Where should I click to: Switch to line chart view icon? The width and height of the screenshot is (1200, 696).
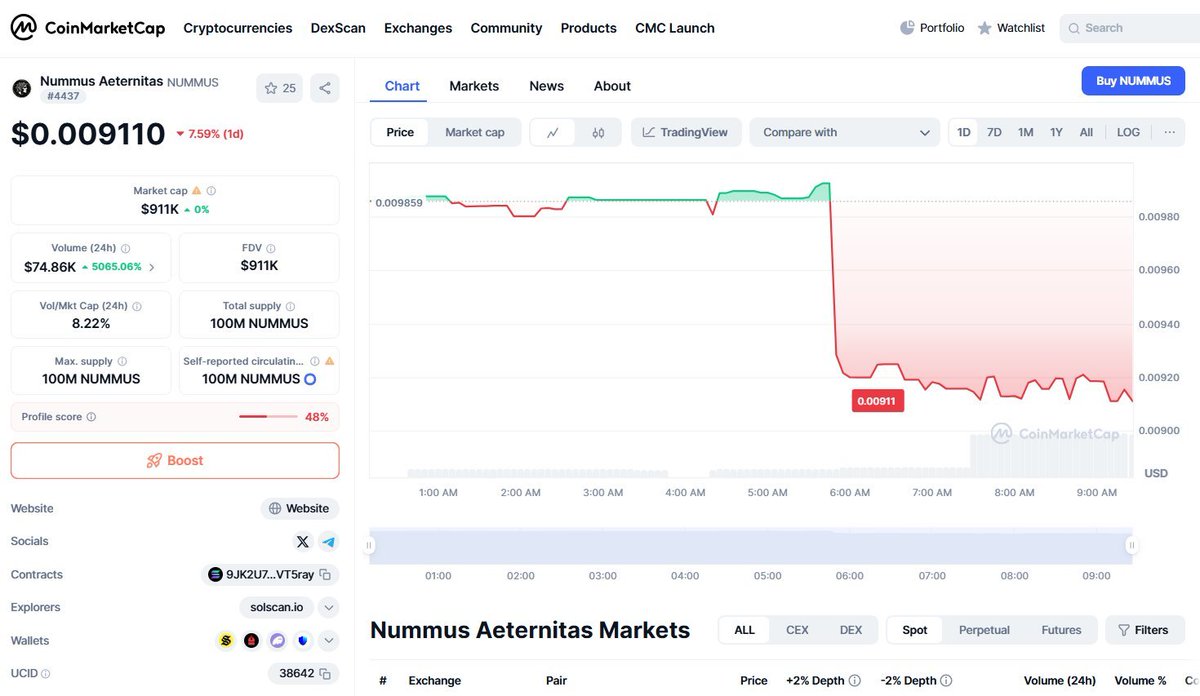coord(553,132)
